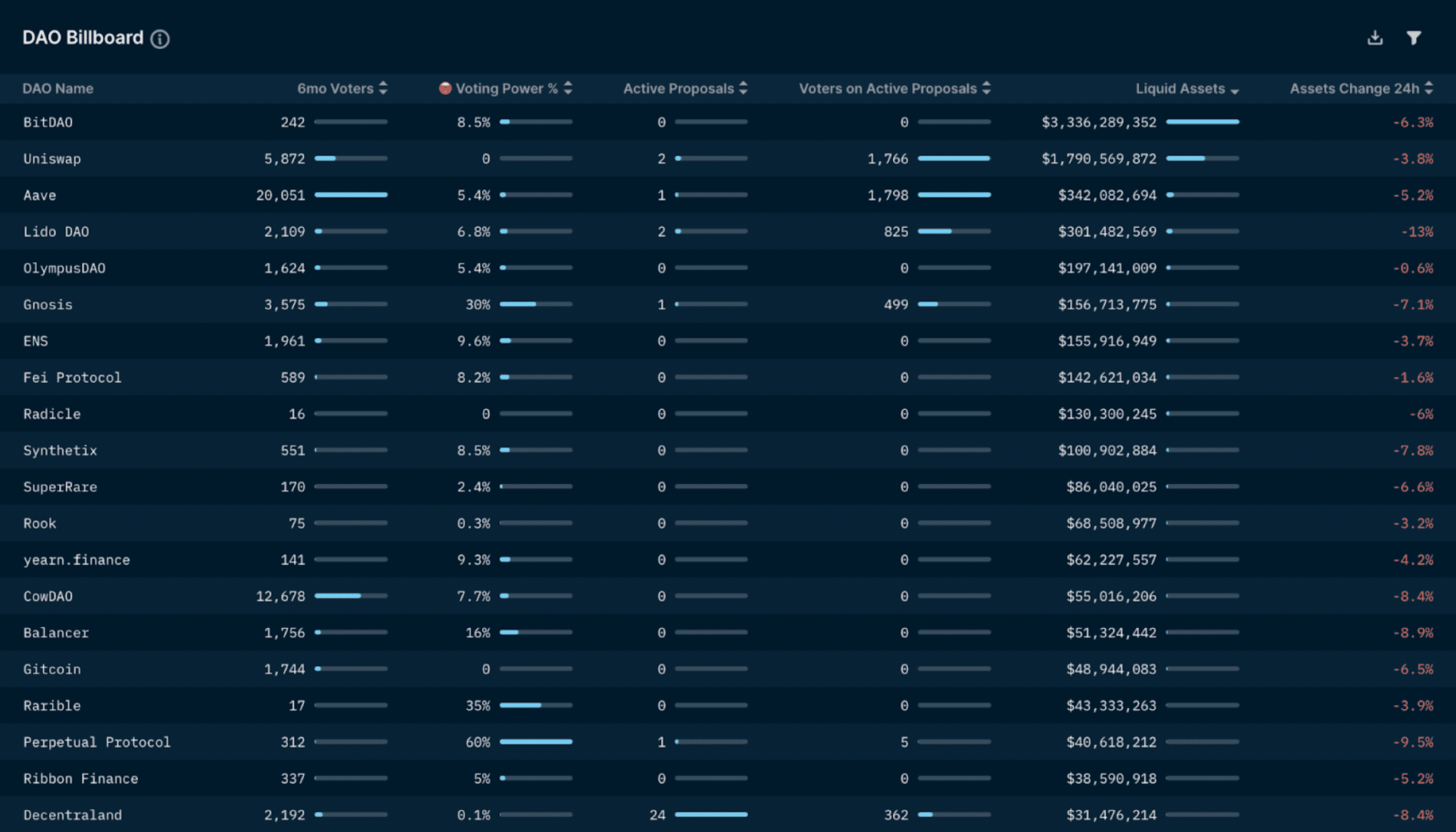Screen dimensions: 1456x832
Task: Click Radicle's $130,300,245 liquid assets
Action: (1108, 414)
